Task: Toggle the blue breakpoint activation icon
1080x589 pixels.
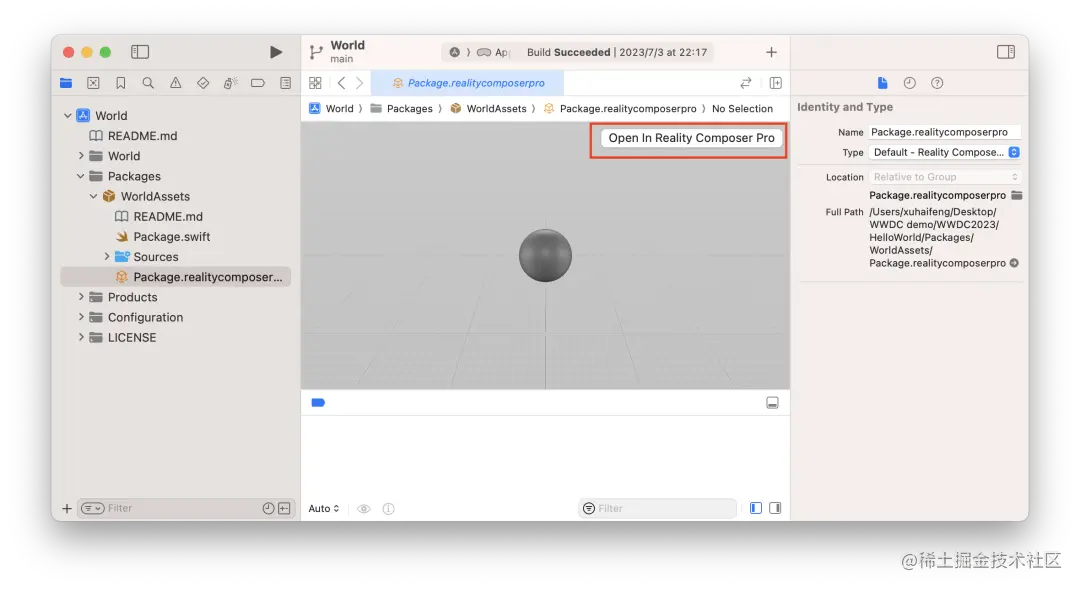Action: (x=318, y=403)
